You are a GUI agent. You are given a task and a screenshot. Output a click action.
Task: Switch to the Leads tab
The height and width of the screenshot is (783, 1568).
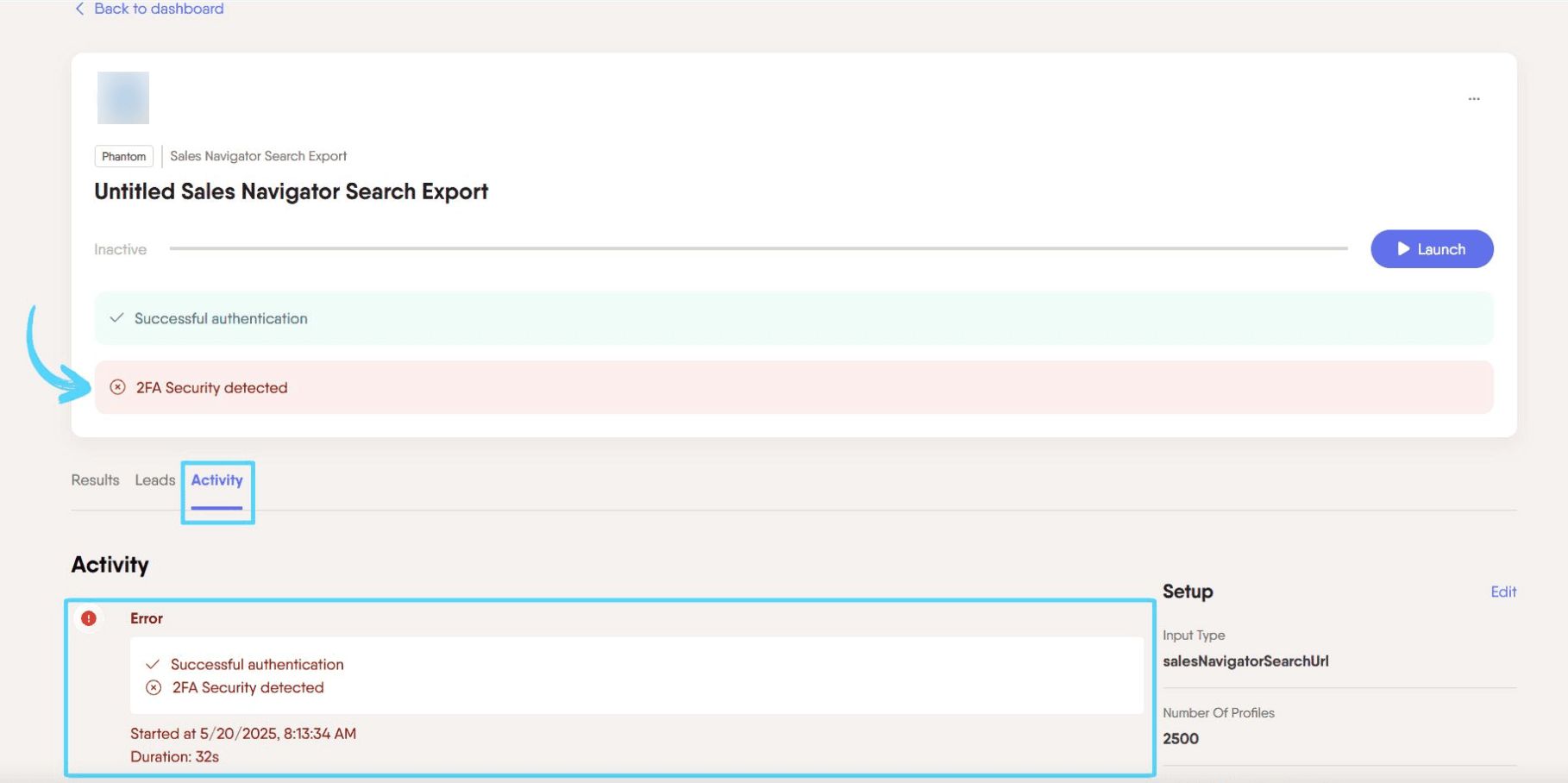pos(154,480)
